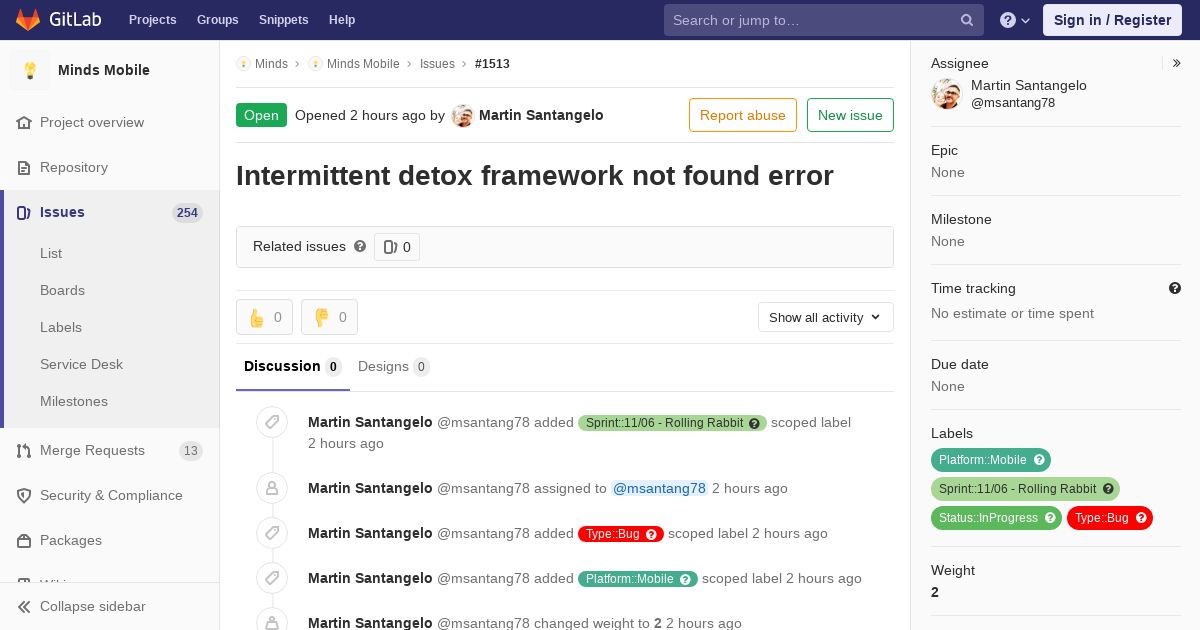Click the Project overview home icon

(x=24, y=122)
